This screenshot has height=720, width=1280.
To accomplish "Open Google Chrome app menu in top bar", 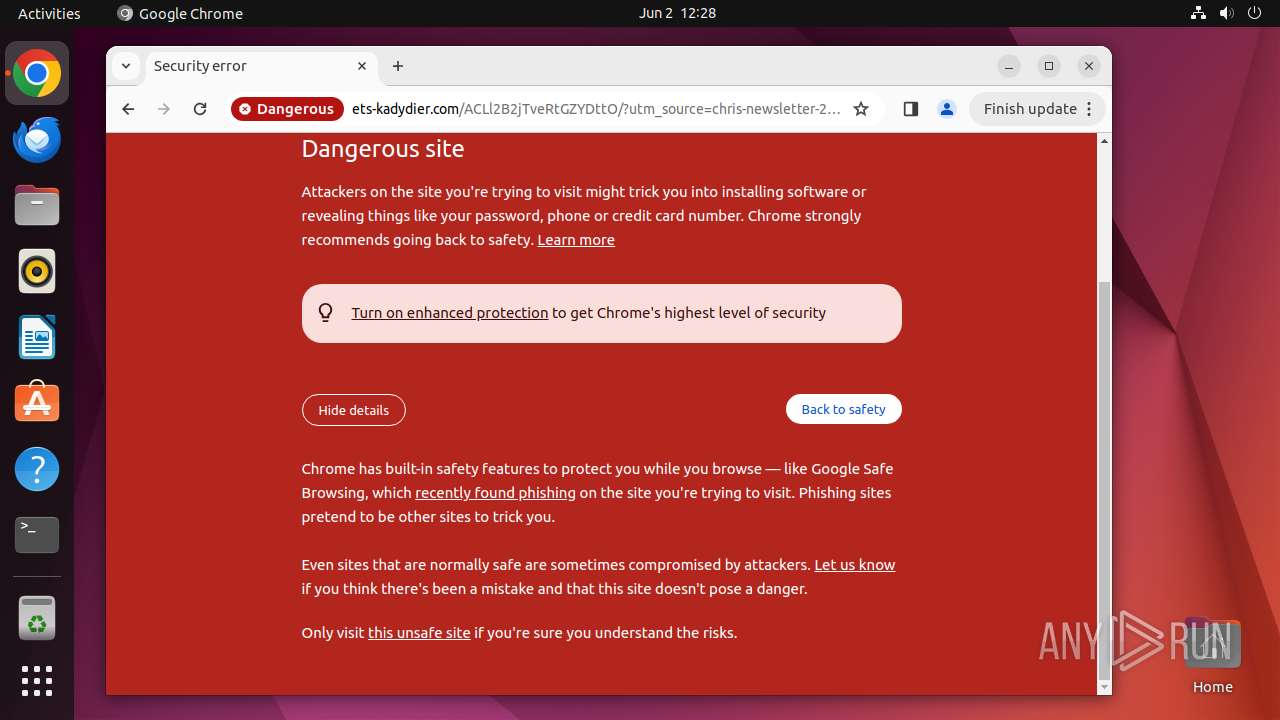I will pyautogui.click(x=180, y=13).
